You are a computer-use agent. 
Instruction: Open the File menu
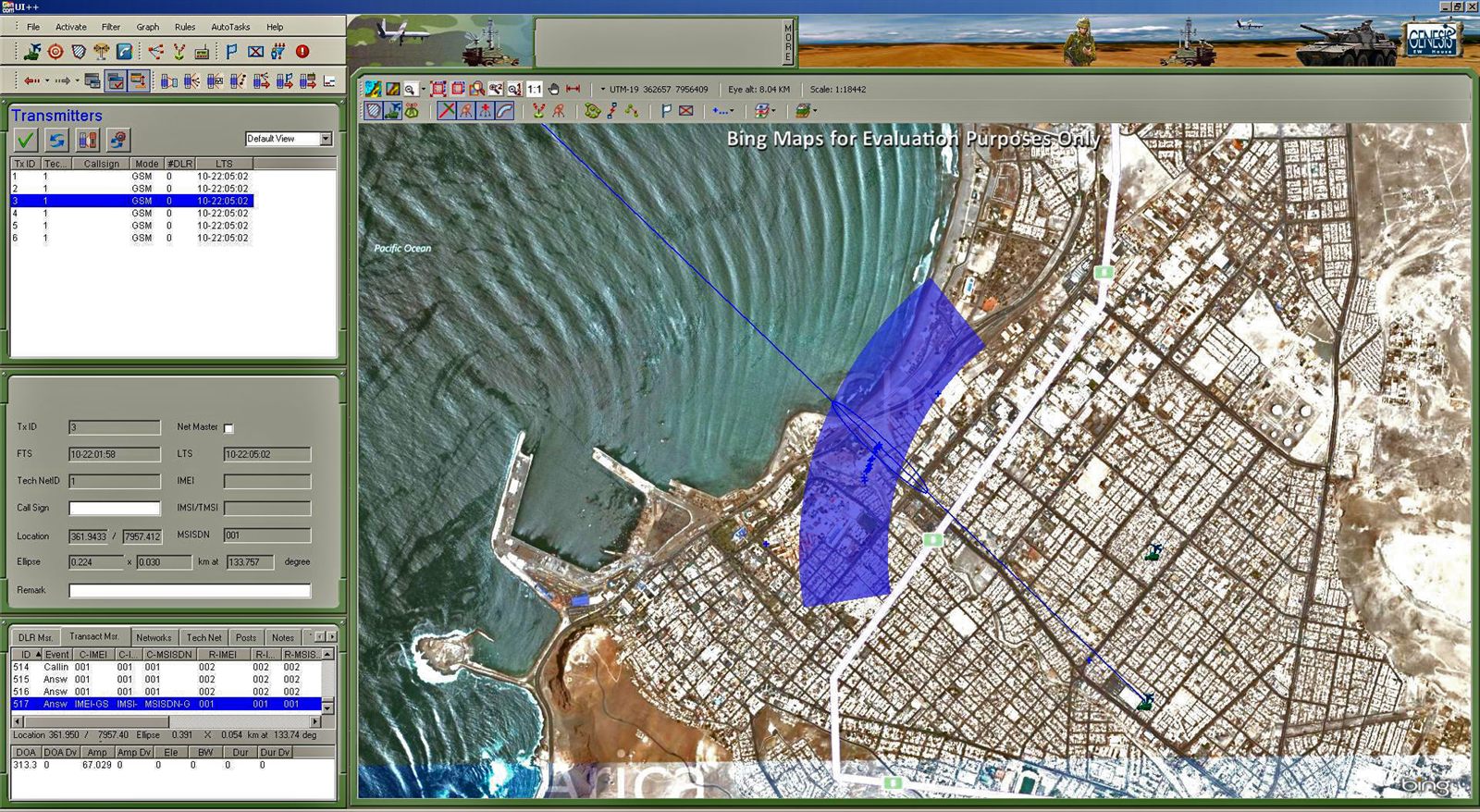(x=33, y=27)
